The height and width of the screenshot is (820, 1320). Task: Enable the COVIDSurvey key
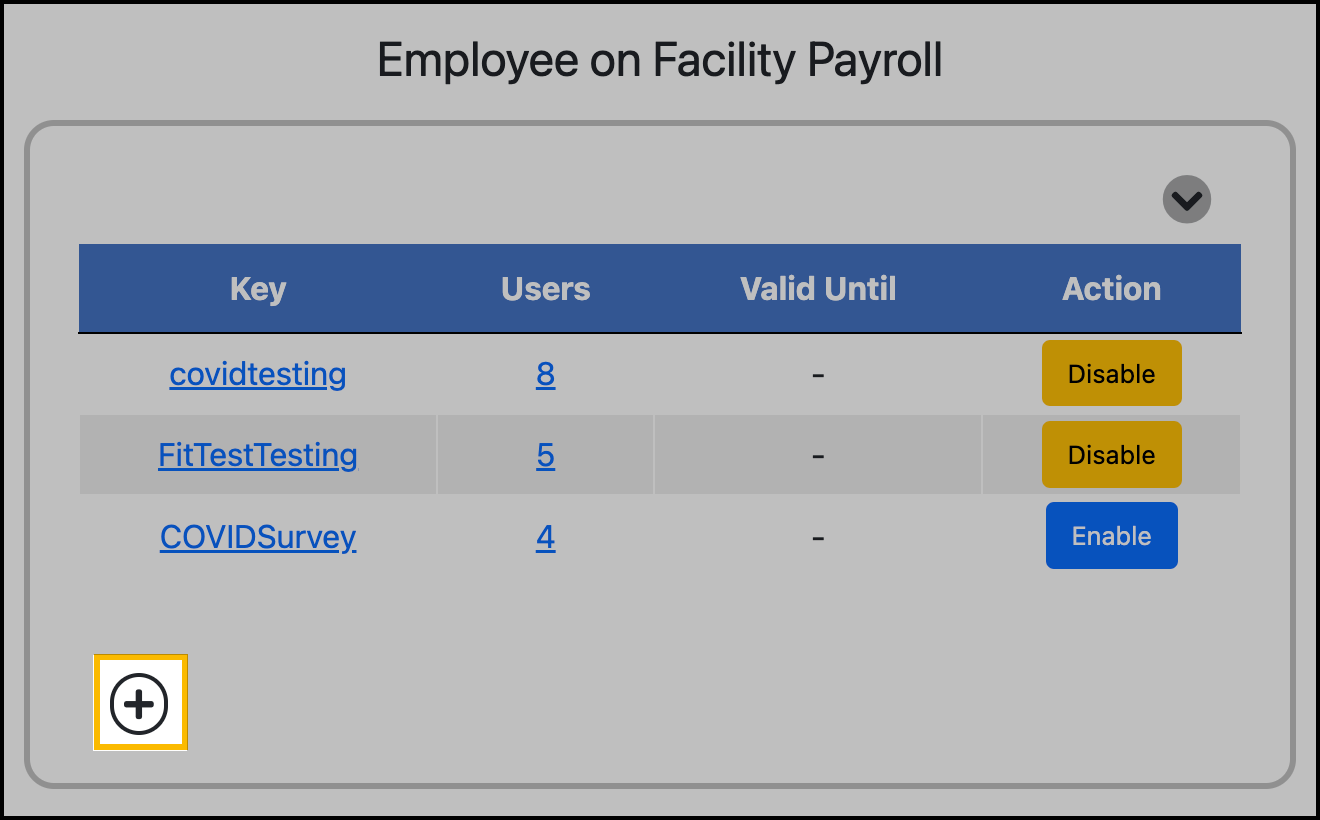[1111, 535]
